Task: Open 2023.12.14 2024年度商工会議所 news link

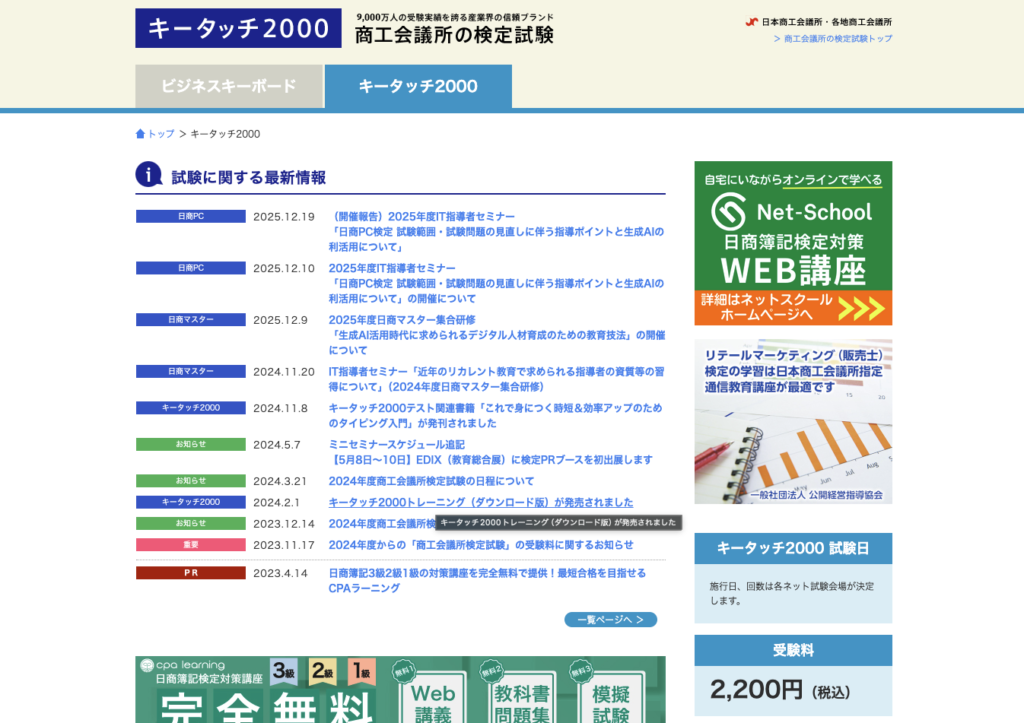Action: 382,524
